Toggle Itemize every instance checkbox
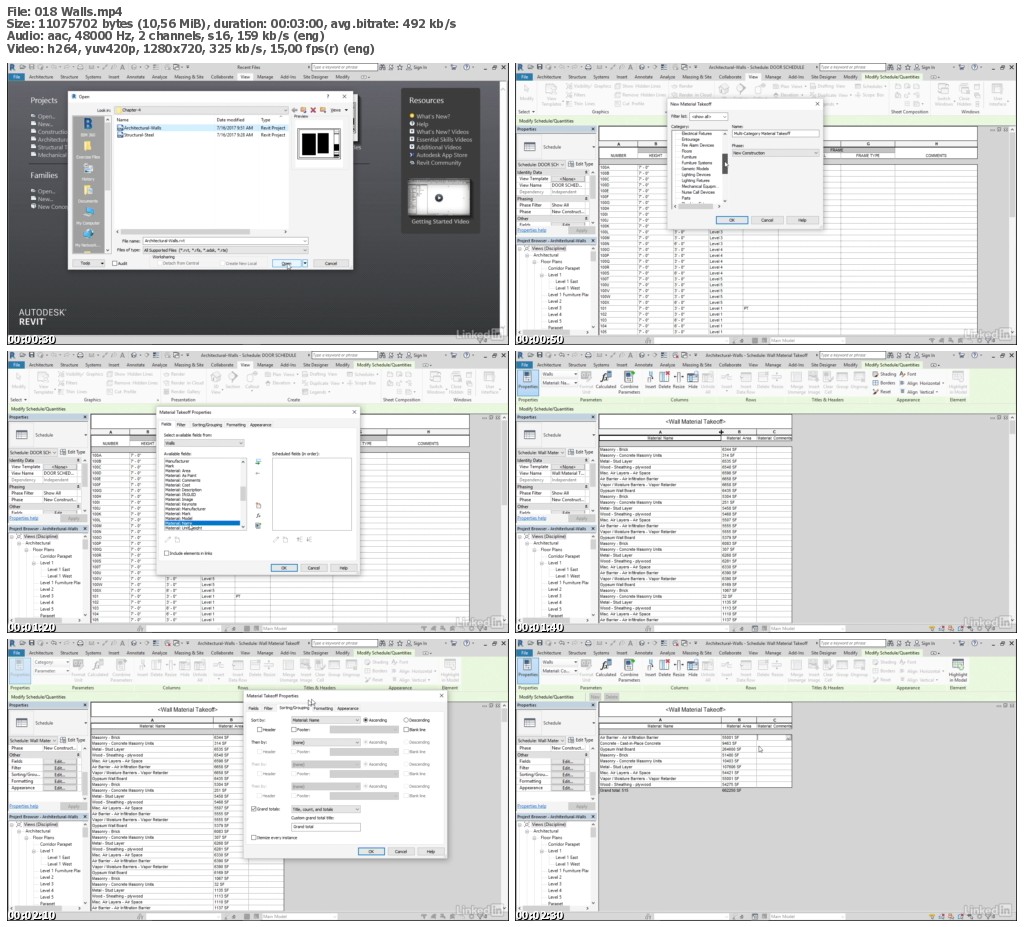Viewport: 1024px width, 927px height. pyautogui.click(x=254, y=838)
